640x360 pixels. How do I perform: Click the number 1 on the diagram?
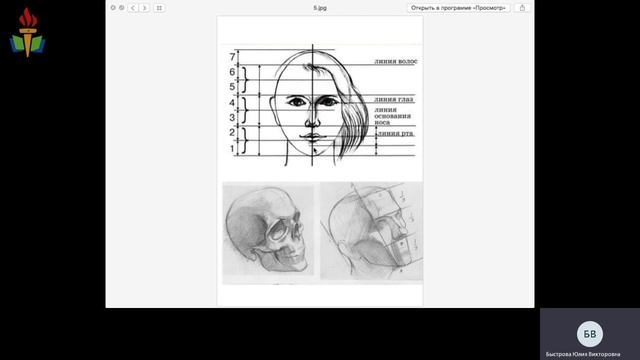[232, 149]
